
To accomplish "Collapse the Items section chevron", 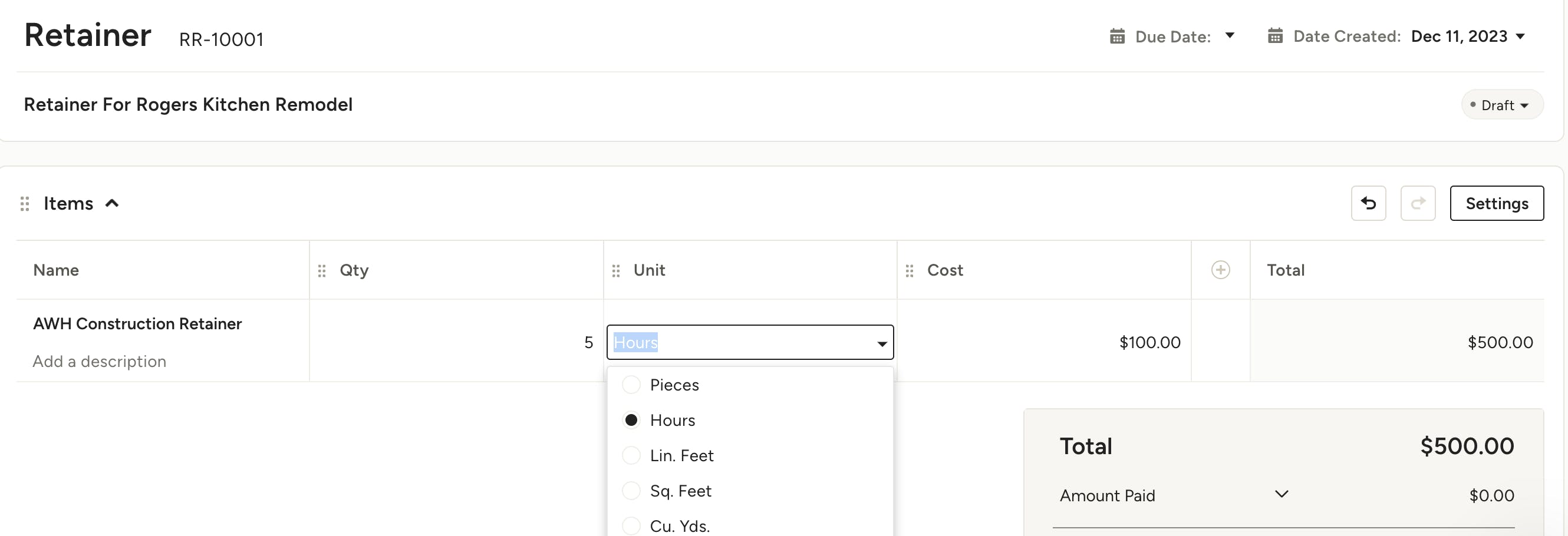I will pyautogui.click(x=112, y=203).
